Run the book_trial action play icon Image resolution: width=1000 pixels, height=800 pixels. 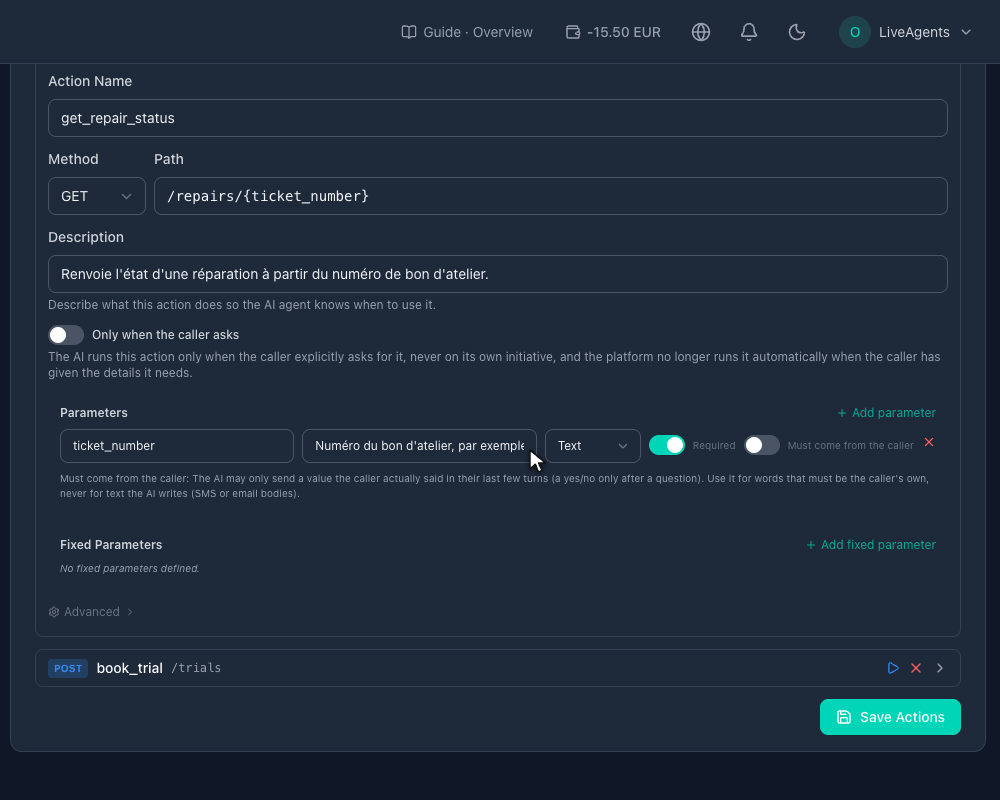coord(893,668)
